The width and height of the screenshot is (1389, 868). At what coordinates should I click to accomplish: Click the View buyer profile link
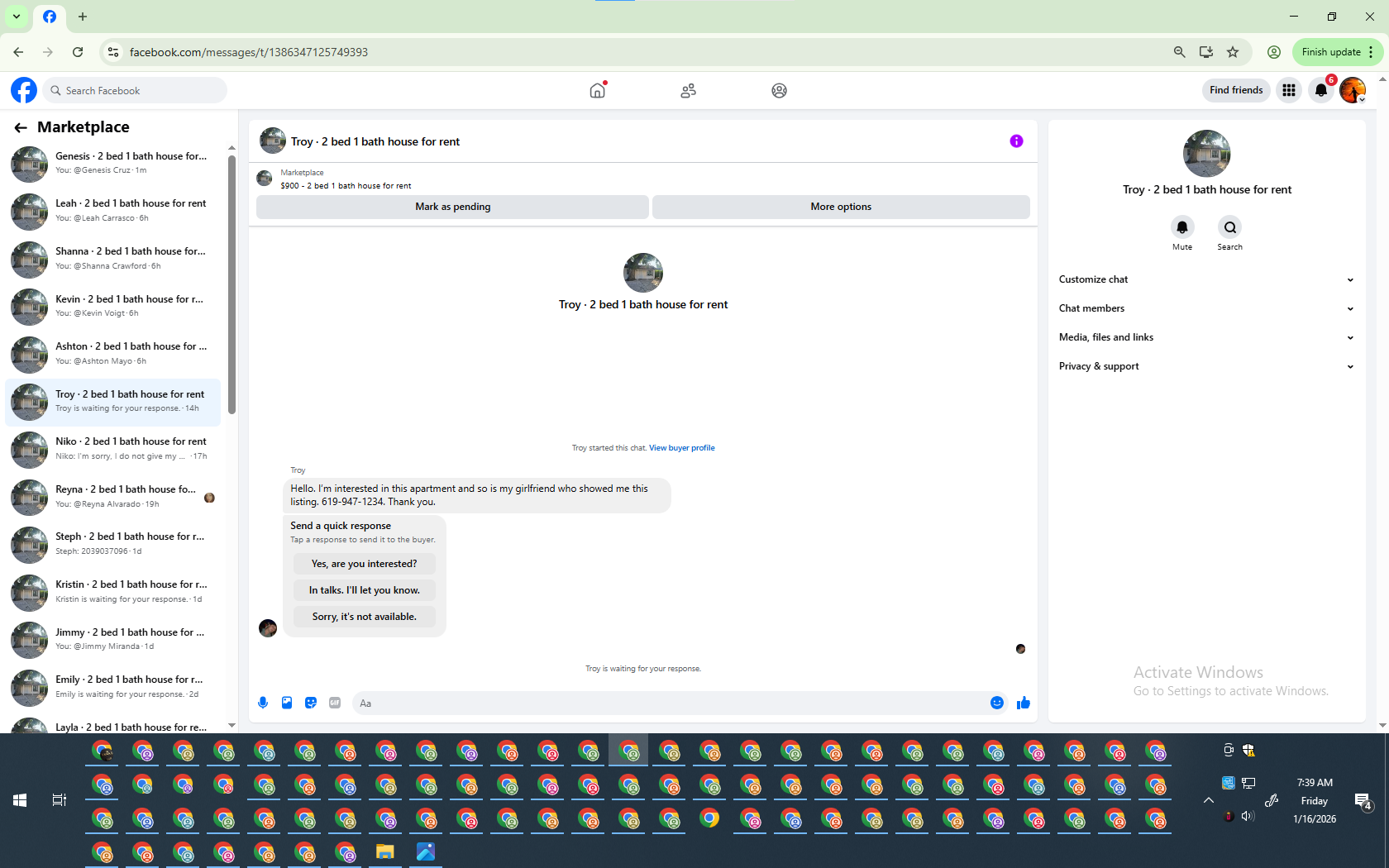pos(681,448)
